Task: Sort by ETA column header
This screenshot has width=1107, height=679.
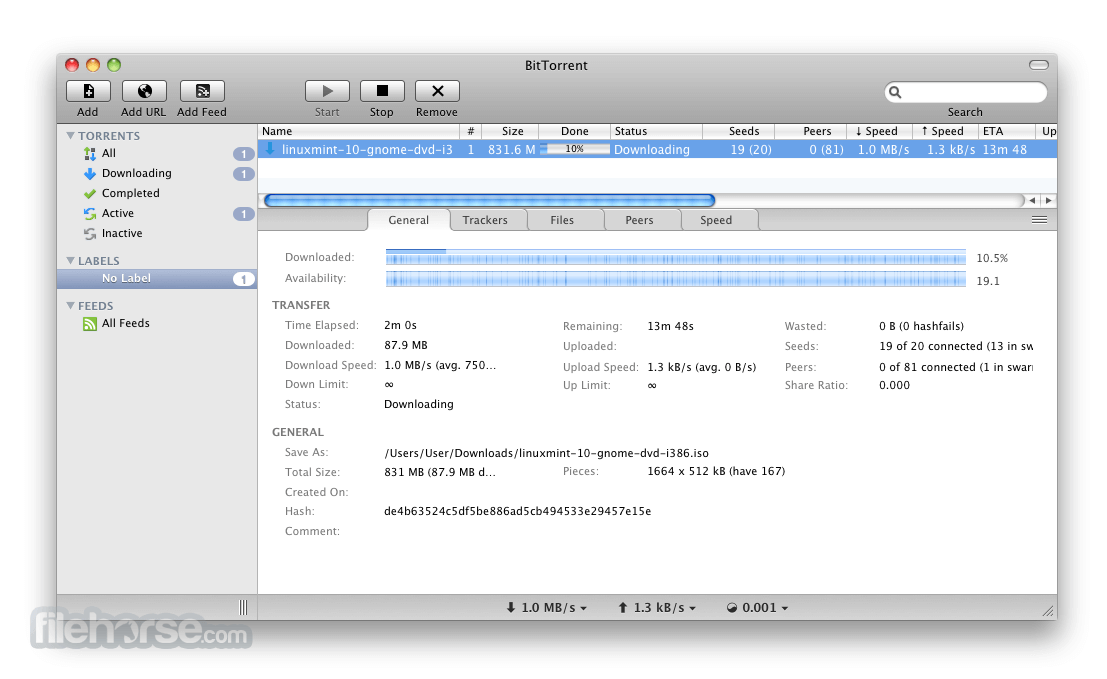Action: 1006,131
